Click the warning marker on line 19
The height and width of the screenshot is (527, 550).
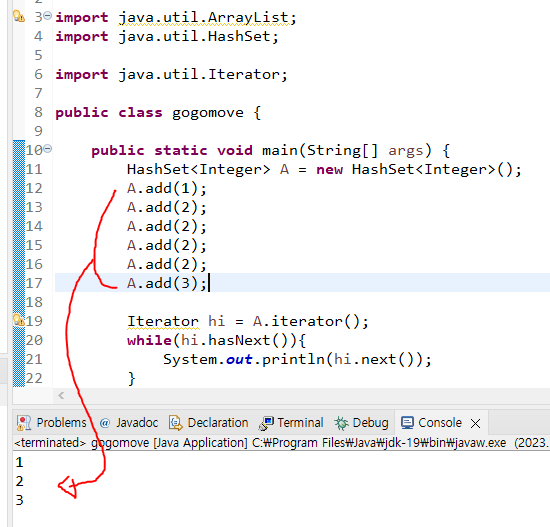pos(18,320)
